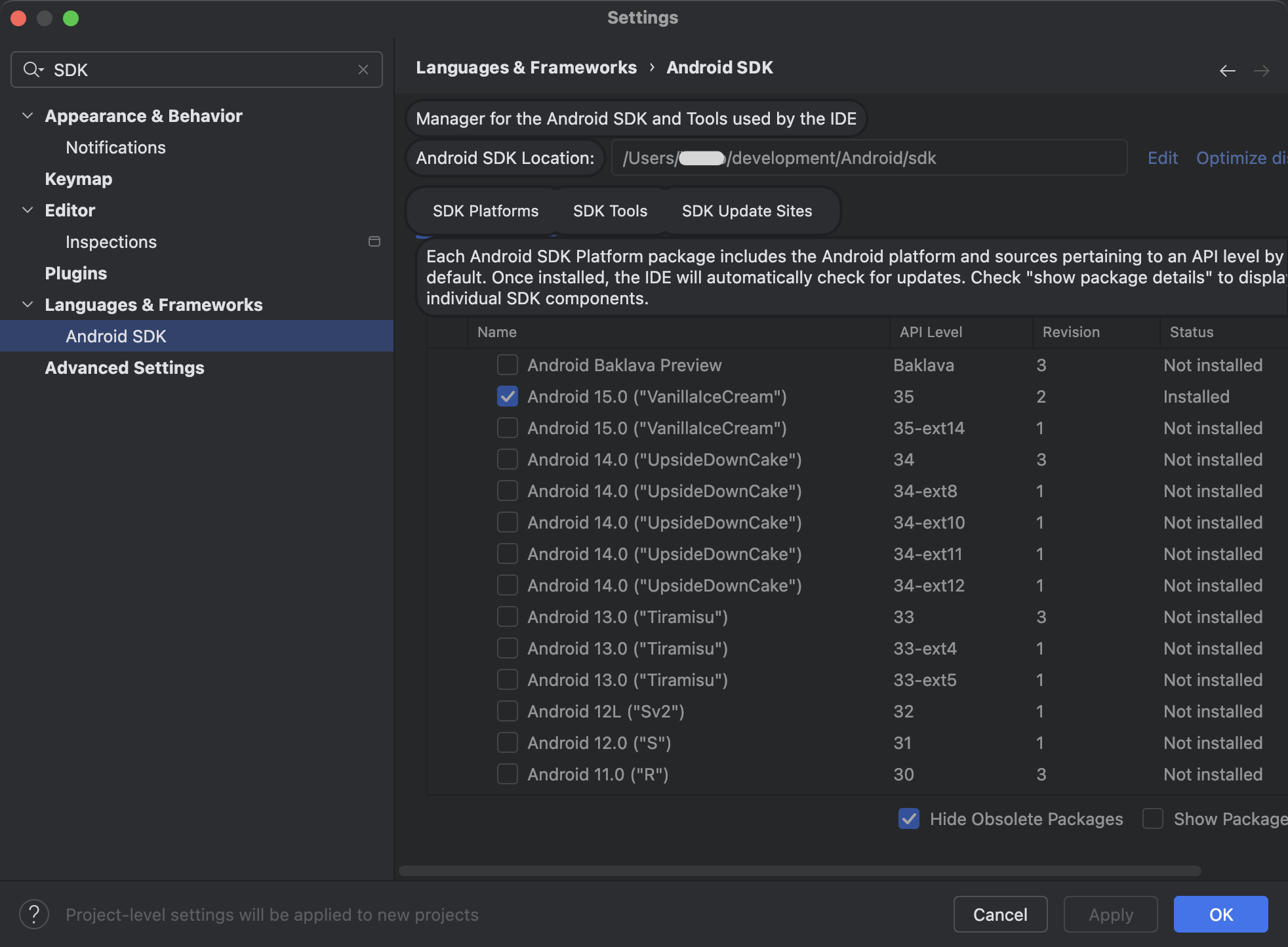Check the Android Baklava Preview checkbox
Image resolution: width=1288 pixels, height=947 pixels.
coord(506,365)
